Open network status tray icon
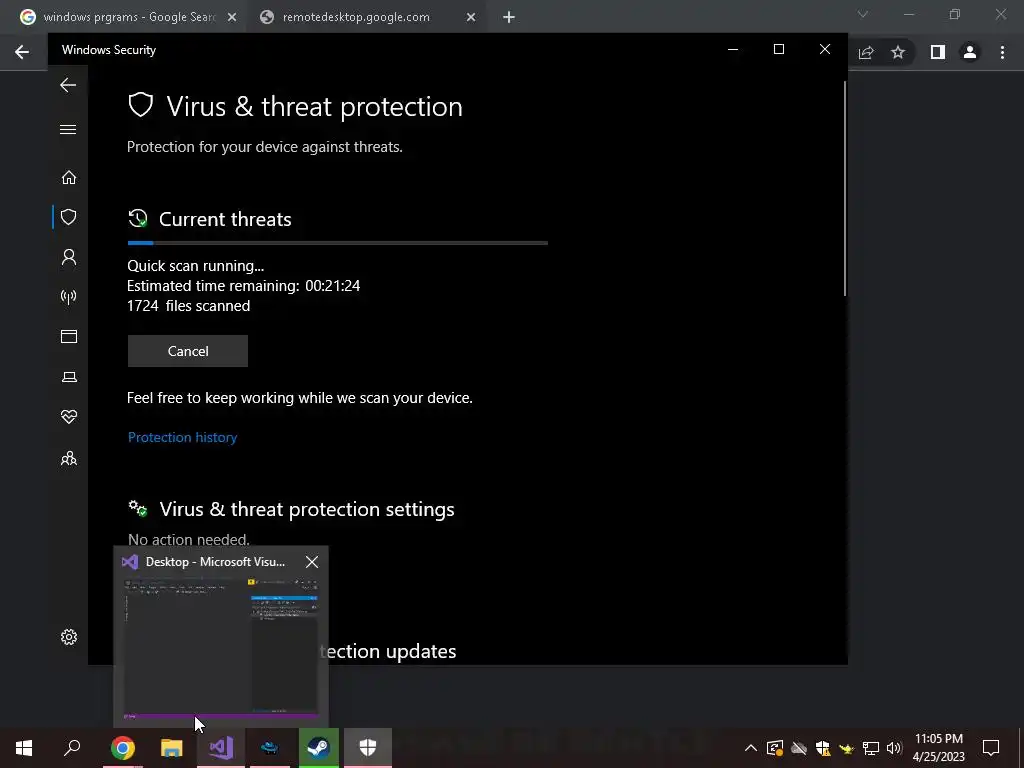 tap(871, 748)
